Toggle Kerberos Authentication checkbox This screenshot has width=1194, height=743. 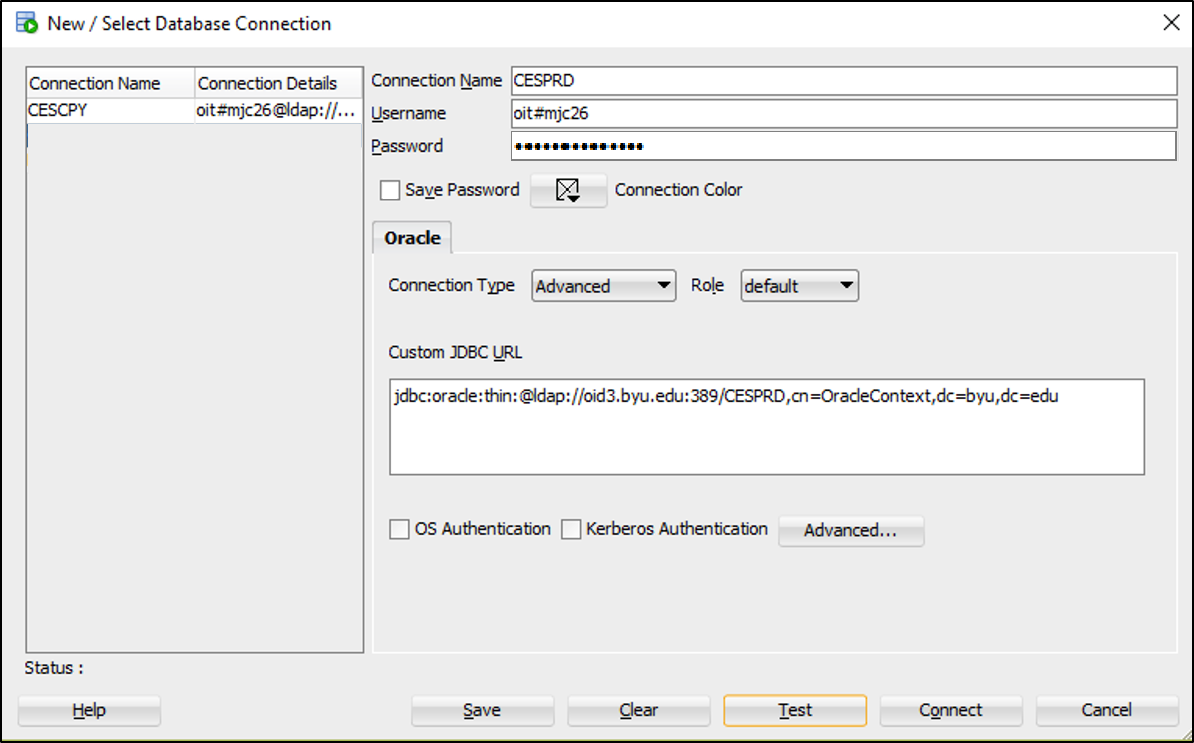tap(571, 529)
